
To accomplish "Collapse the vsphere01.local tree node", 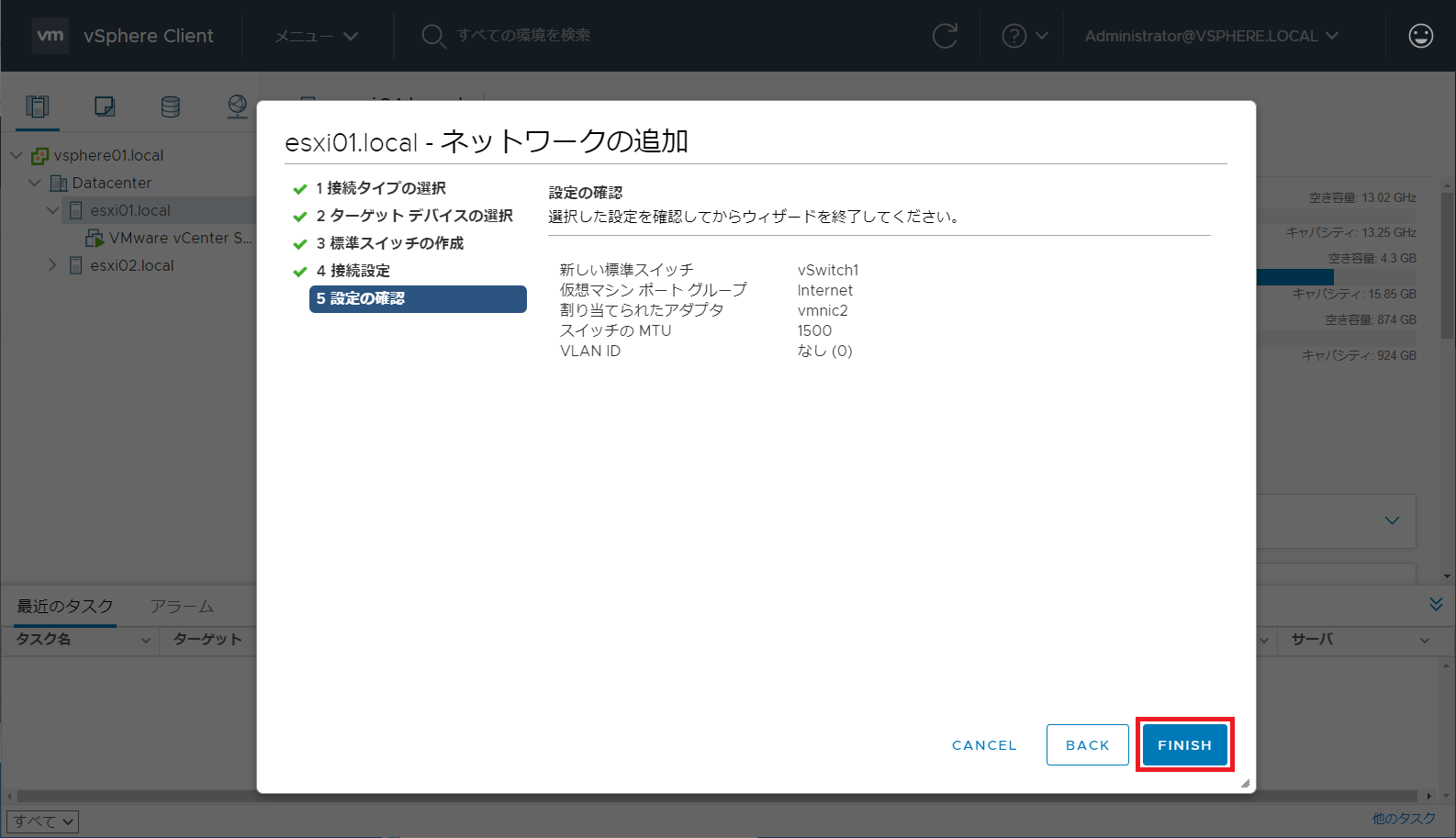I will 16,155.
